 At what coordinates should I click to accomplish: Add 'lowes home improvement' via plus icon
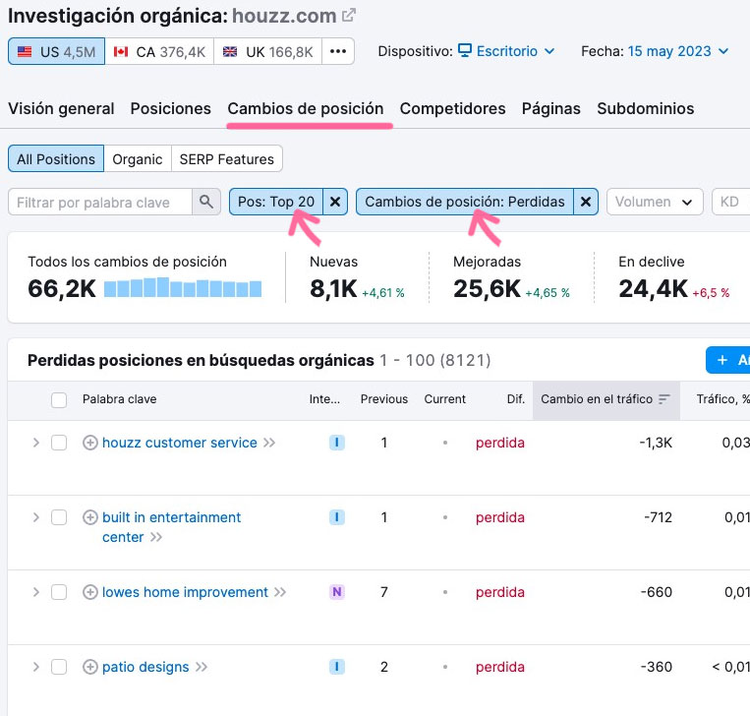pos(90,592)
